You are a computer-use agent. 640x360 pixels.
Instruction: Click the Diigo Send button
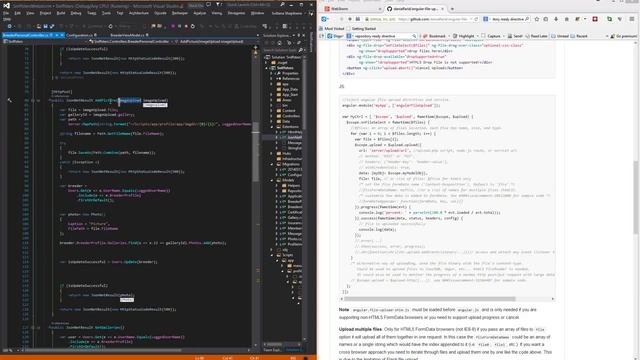point(515,36)
